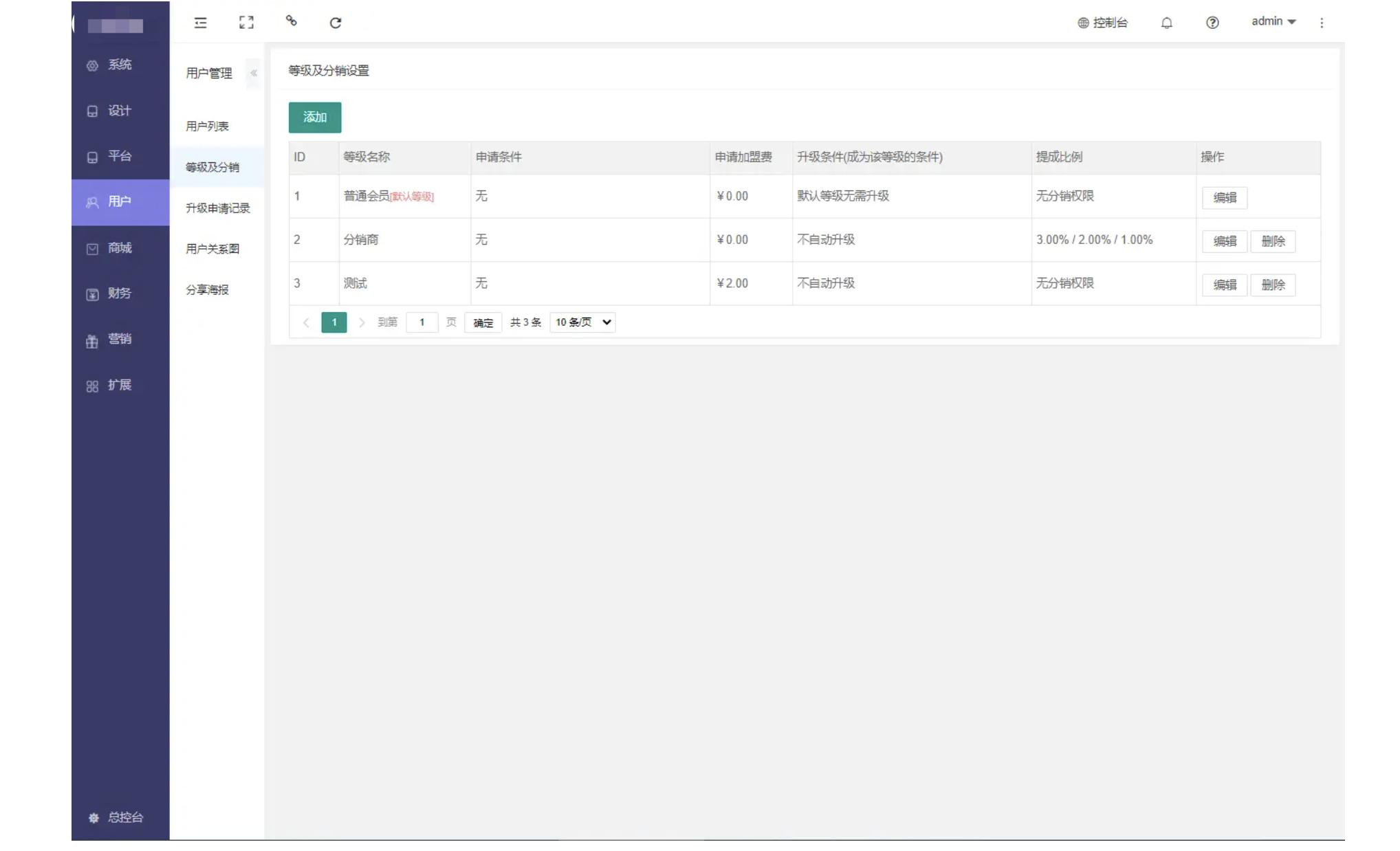Click the 确定 pagination confirm button
The height and width of the screenshot is (851, 1400).
tap(483, 322)
